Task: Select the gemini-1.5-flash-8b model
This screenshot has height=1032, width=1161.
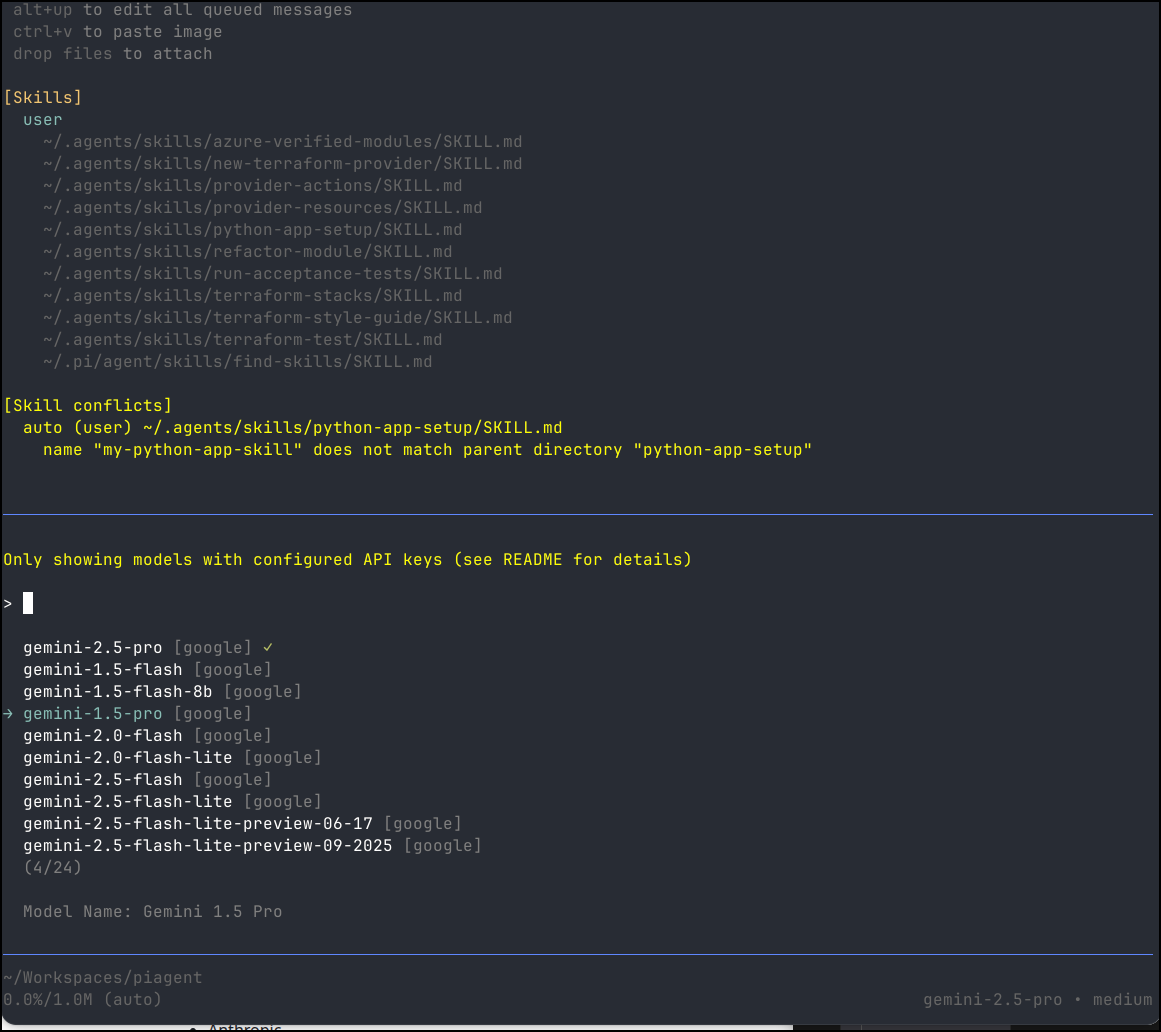Action: 117,692
